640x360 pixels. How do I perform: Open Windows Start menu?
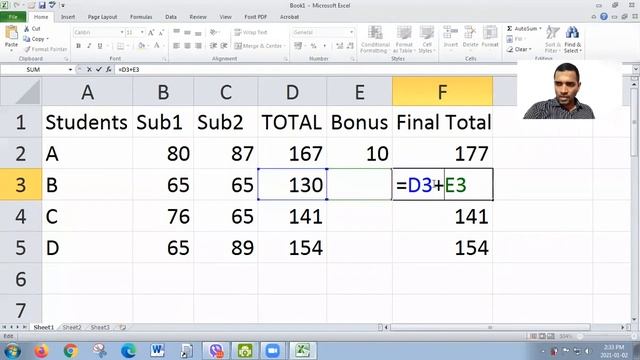pos(12,351)
